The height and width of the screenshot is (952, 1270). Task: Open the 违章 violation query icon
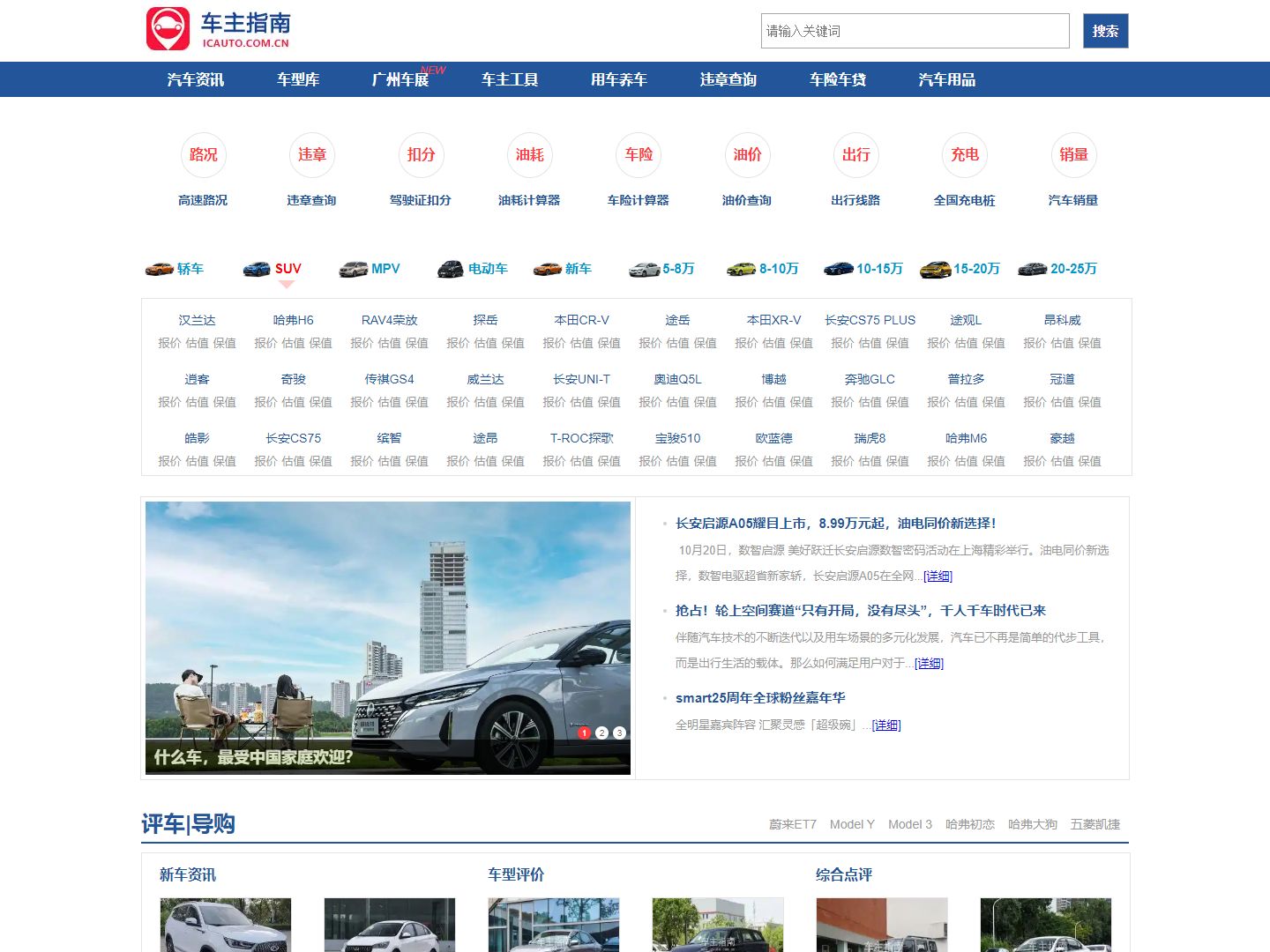(311, 155)
